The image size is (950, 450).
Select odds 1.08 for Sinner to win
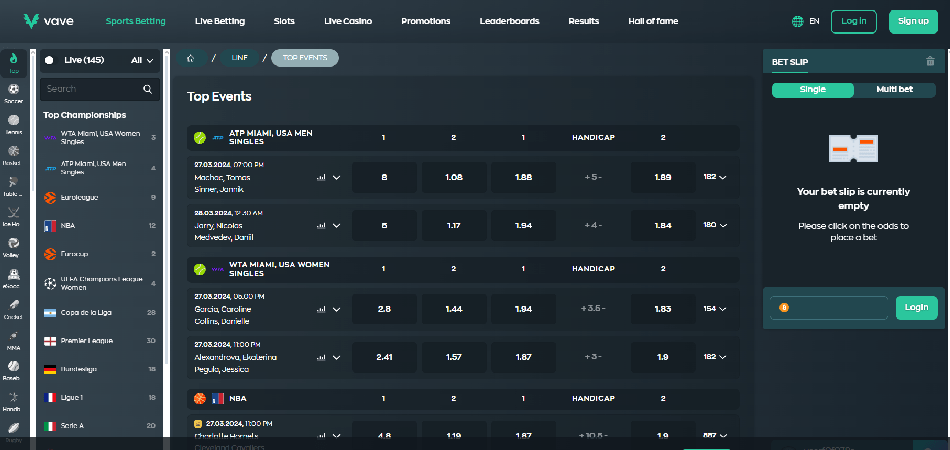click(x=453, y=178)
